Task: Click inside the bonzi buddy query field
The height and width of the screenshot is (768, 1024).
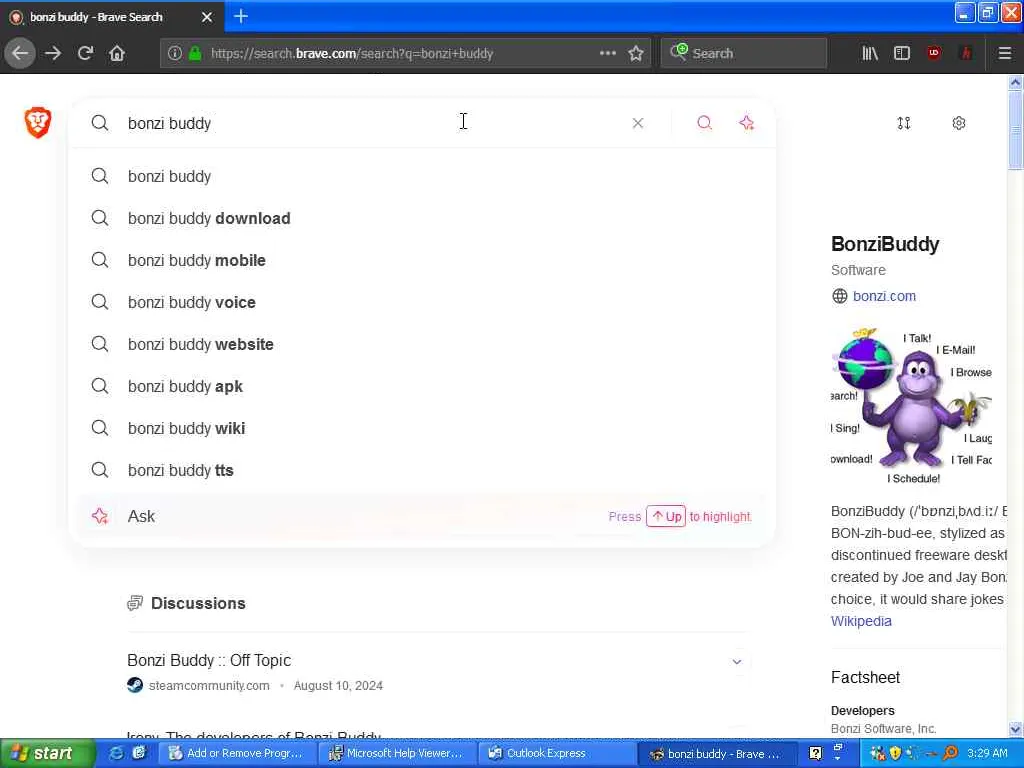Action: pos(372,123)
